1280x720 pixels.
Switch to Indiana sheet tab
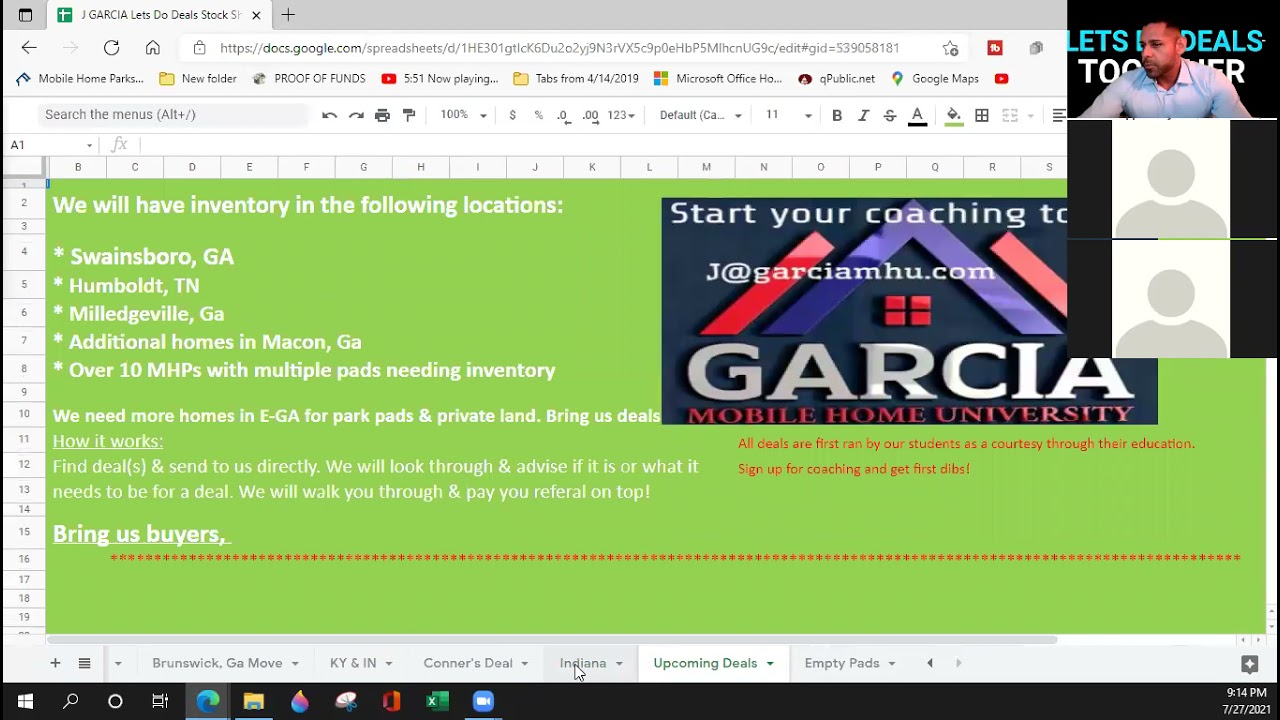pyautogui.click(x=583, y=663)
